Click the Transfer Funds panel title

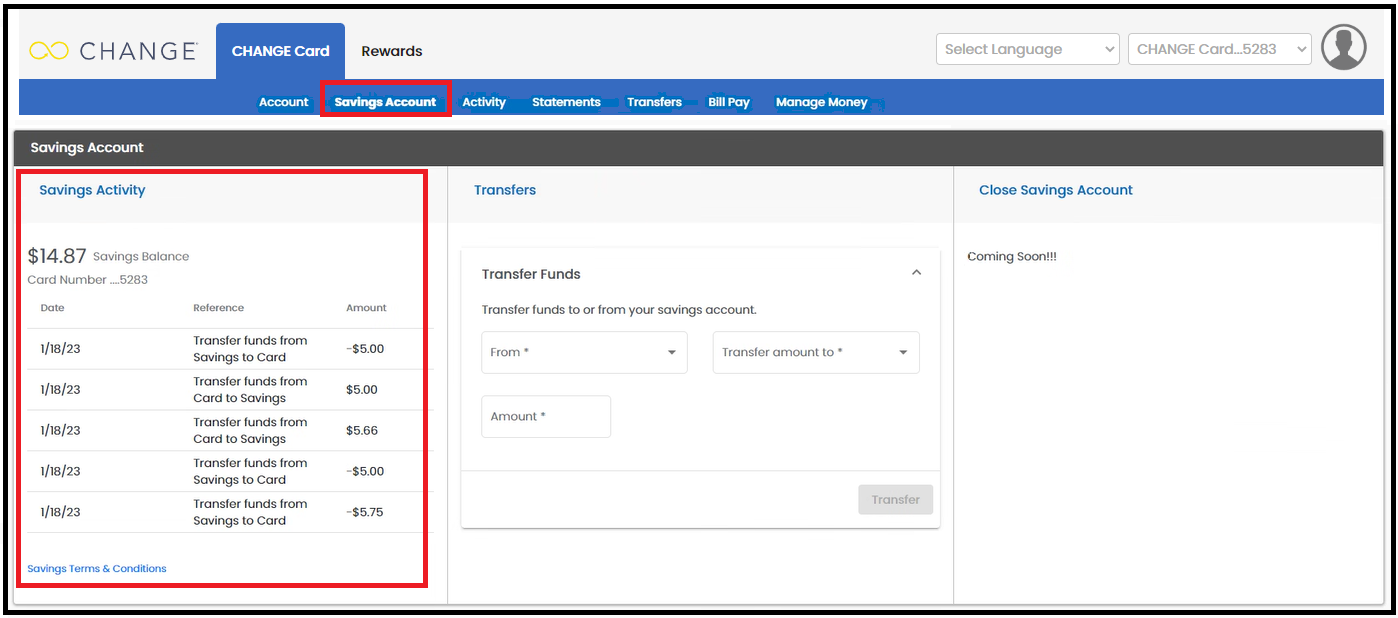click(531, 274)
